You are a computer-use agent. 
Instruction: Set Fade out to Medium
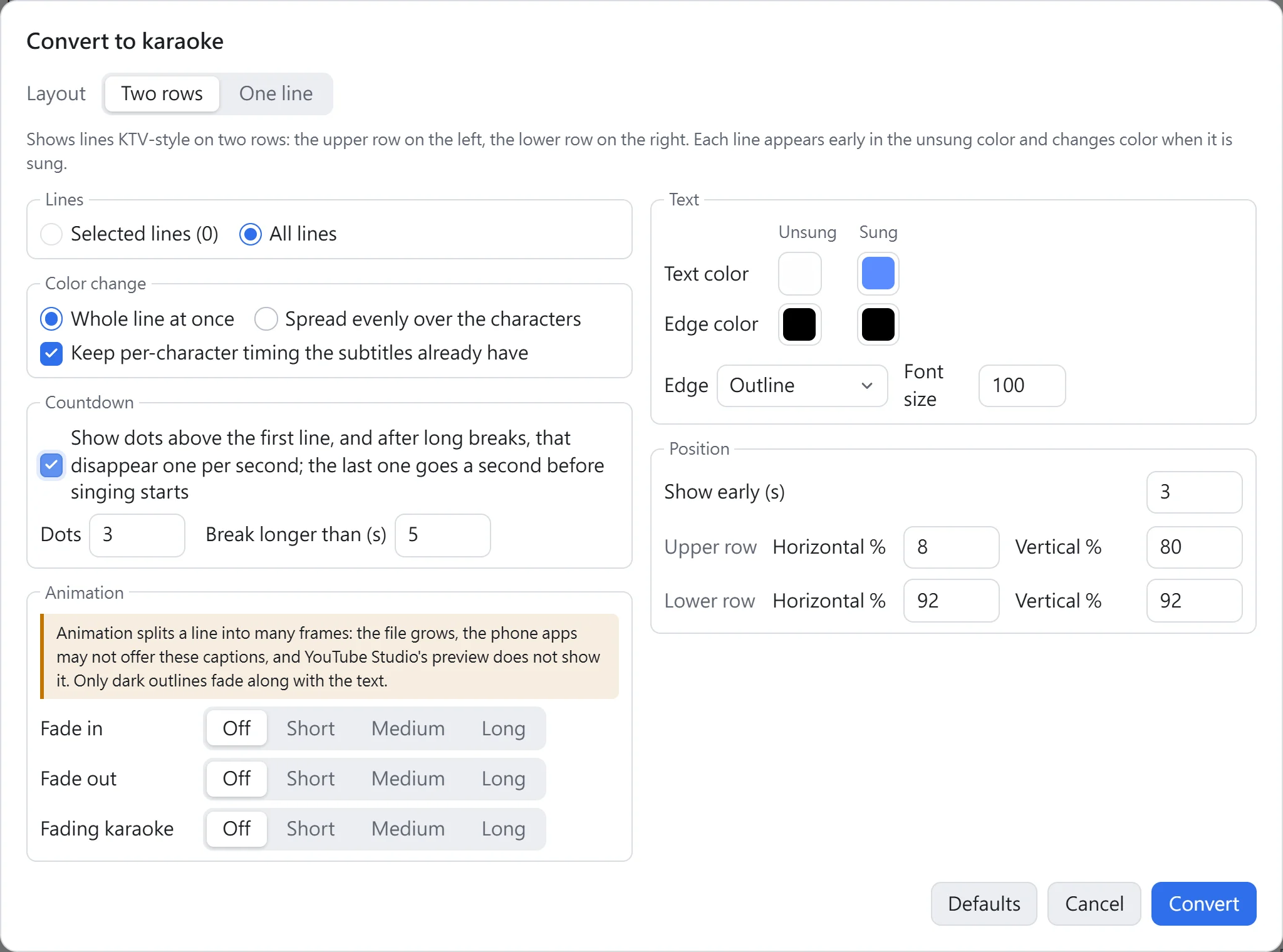click(408, 779)
